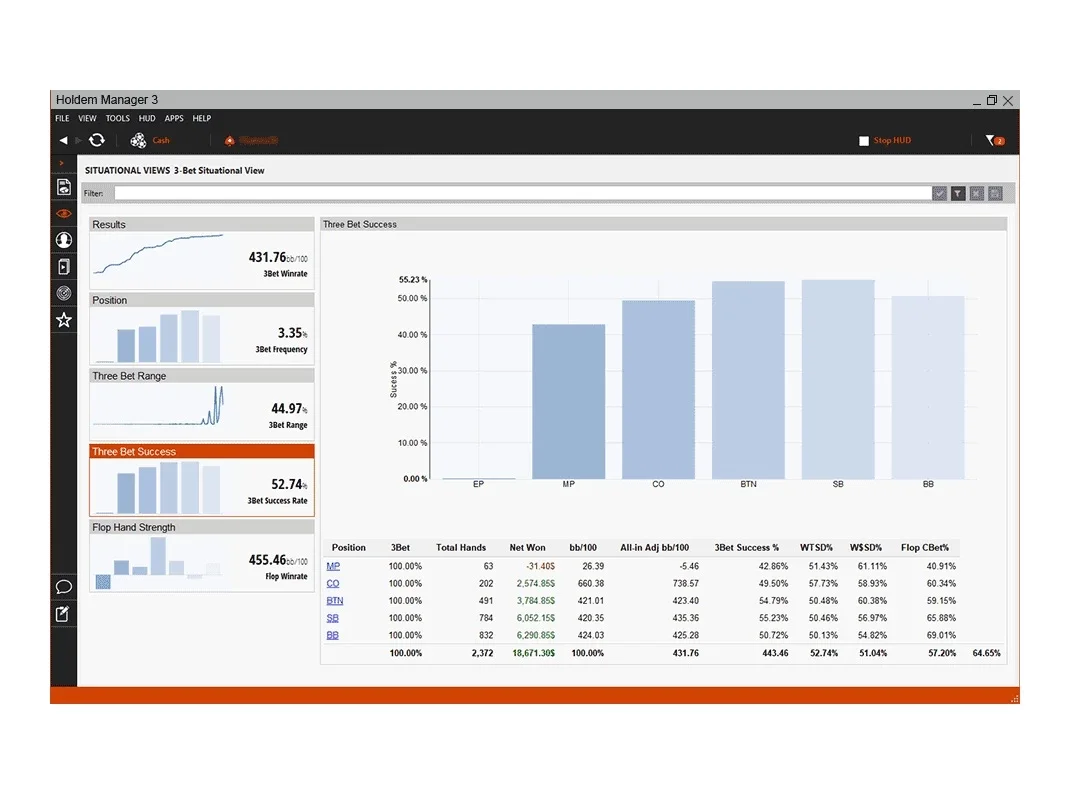Click the back navigation arrow
Image resolution: width=1069 pixels, height=793 pixels.
(x=63, y=140)
